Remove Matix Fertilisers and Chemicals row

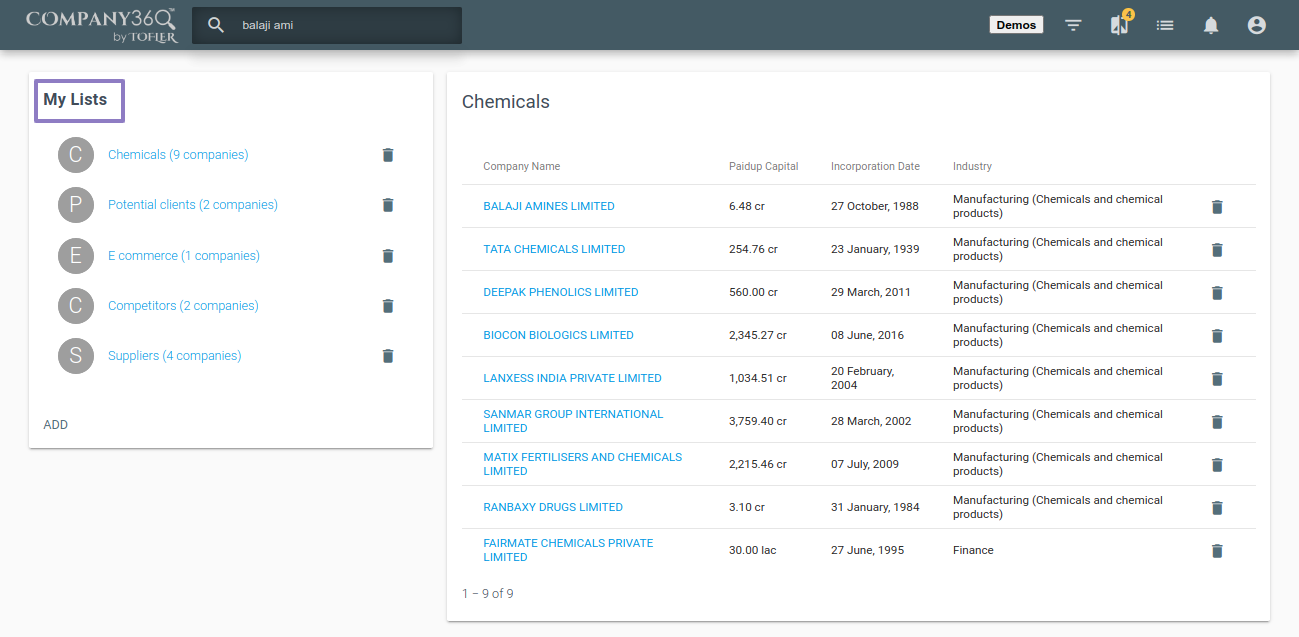(x=1217, y=465)
